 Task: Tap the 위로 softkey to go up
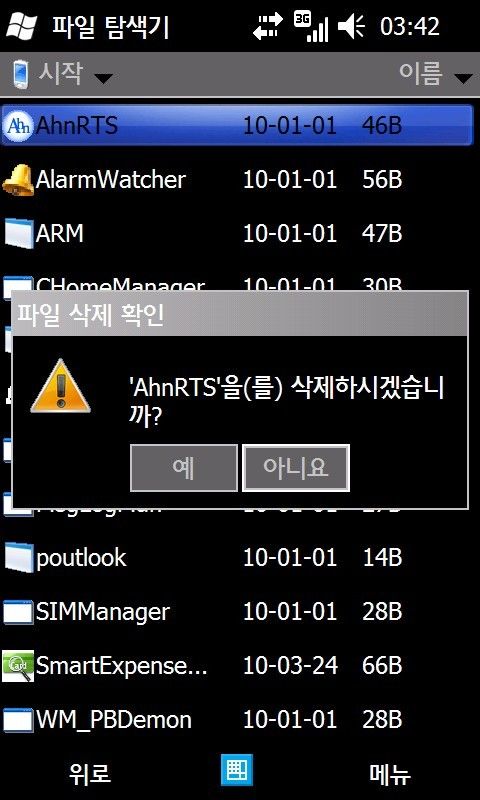[x=90, y=774]
